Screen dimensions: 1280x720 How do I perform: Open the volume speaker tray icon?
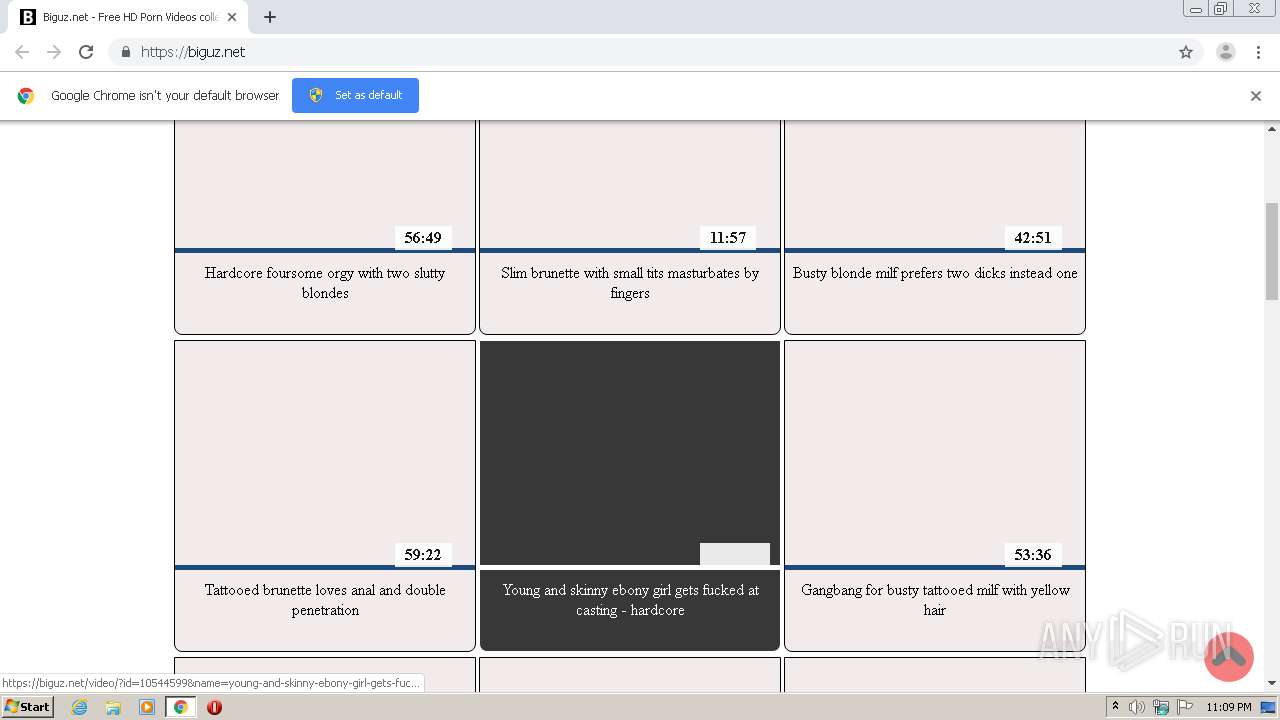click(1137, 707)
